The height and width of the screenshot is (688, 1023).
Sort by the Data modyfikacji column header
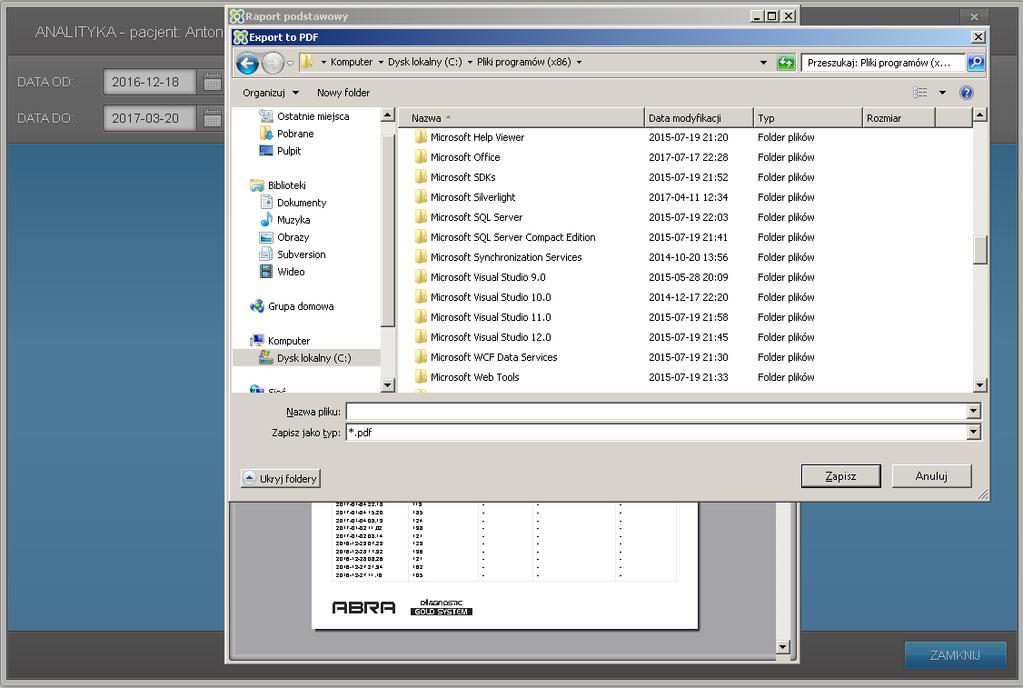tap(698, 118)
